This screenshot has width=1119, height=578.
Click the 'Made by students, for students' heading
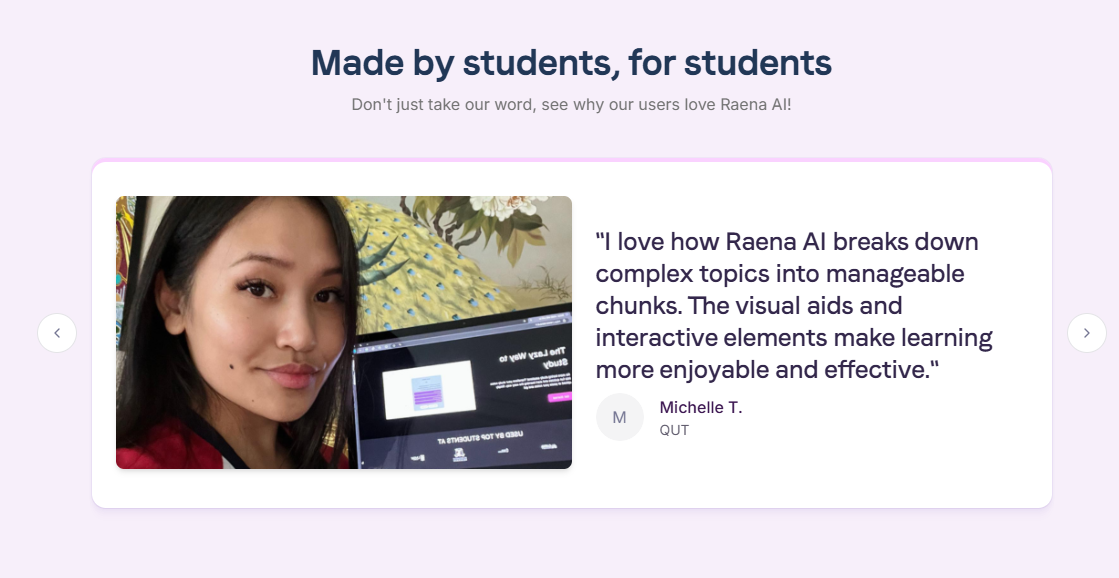click(571, 63)
